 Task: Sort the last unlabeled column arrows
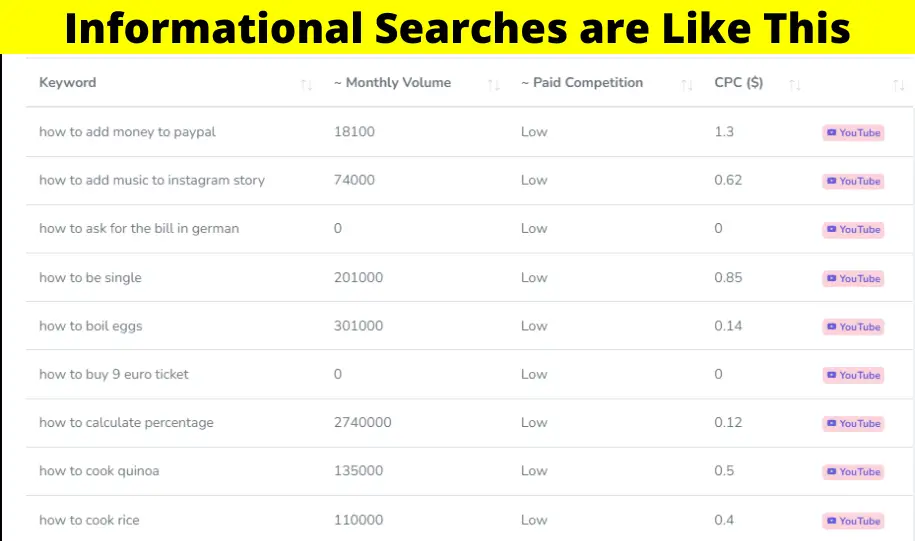[899, 85]
